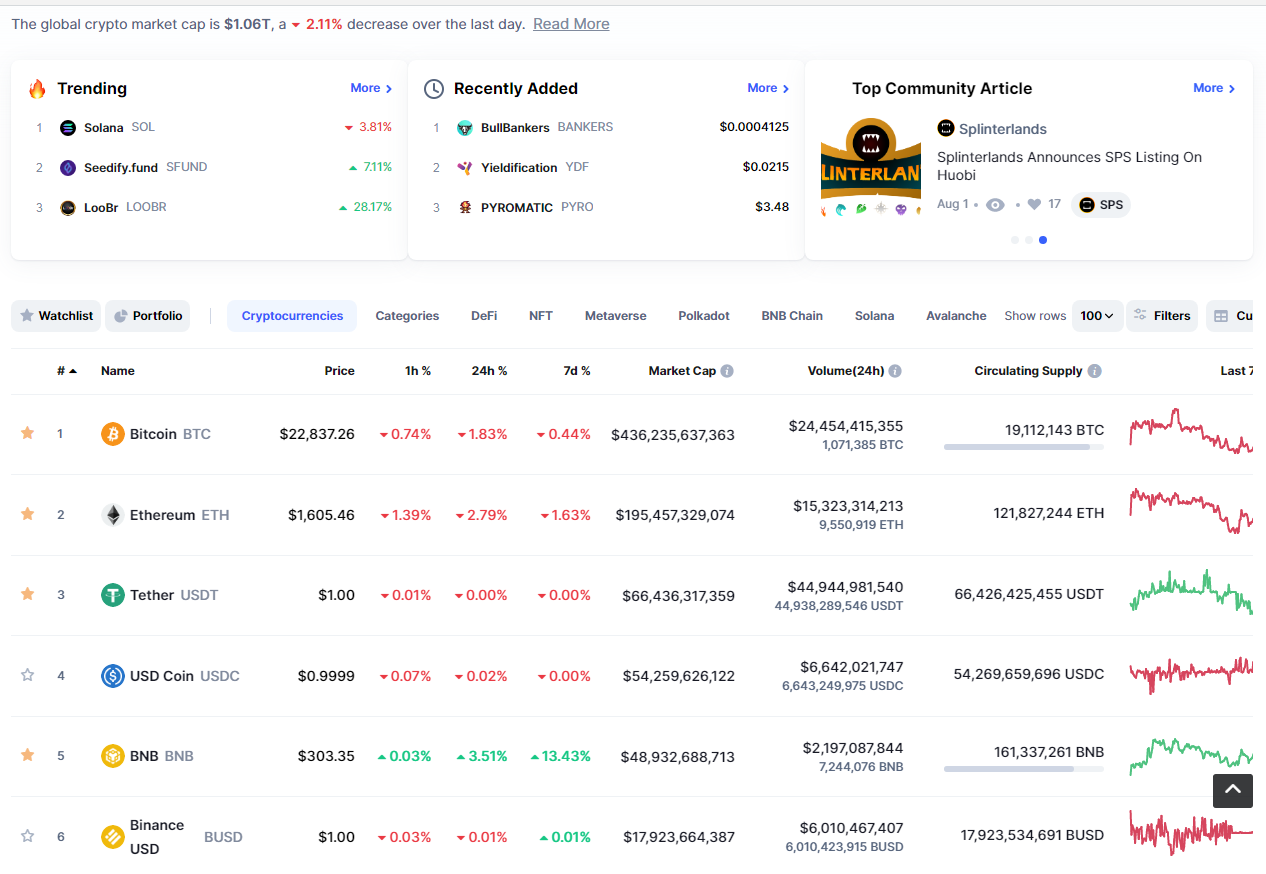Star Binance USD for the watchlist

pos(28,836)
